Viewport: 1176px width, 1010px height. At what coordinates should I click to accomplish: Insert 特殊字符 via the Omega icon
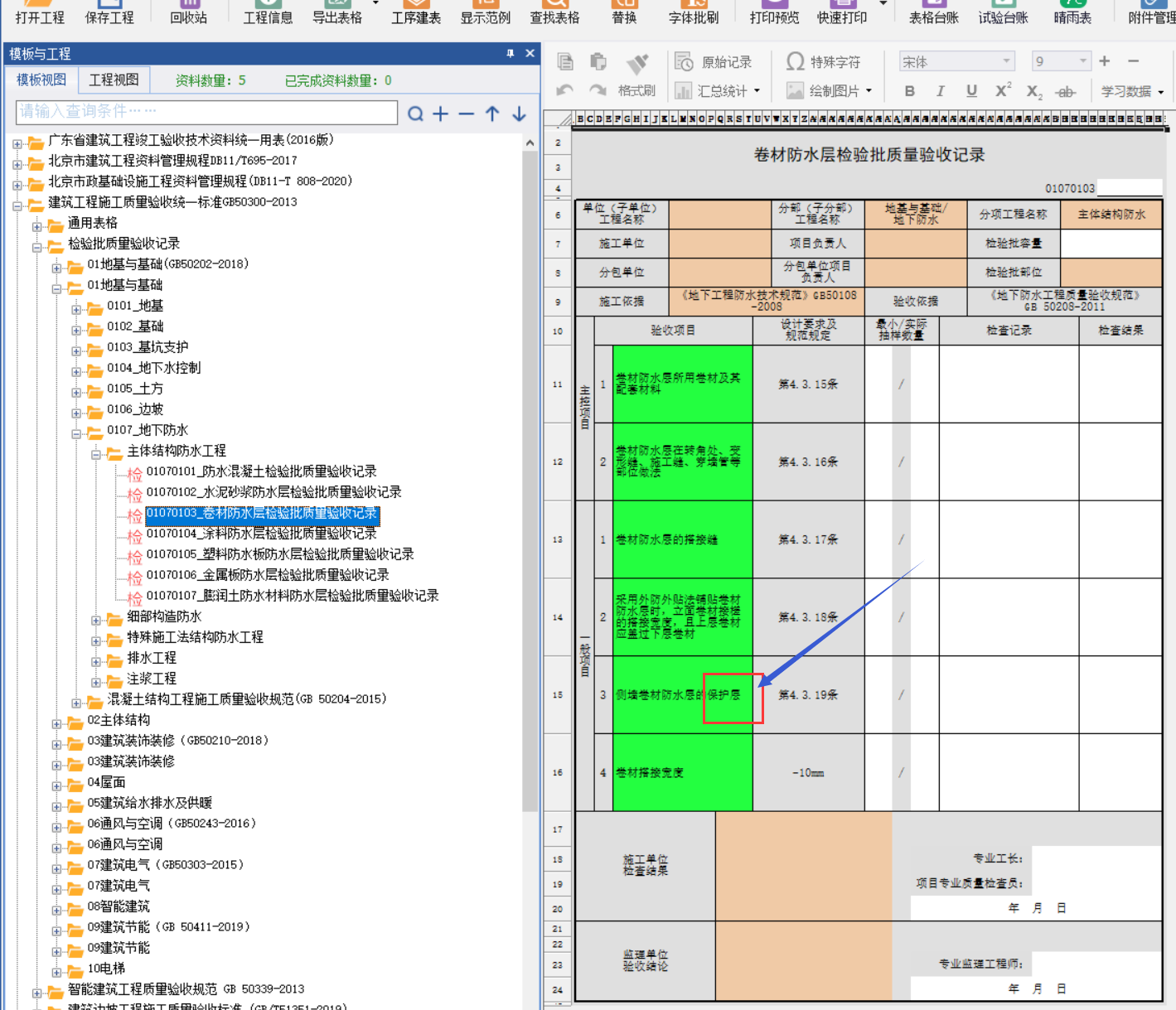[823, 62]
